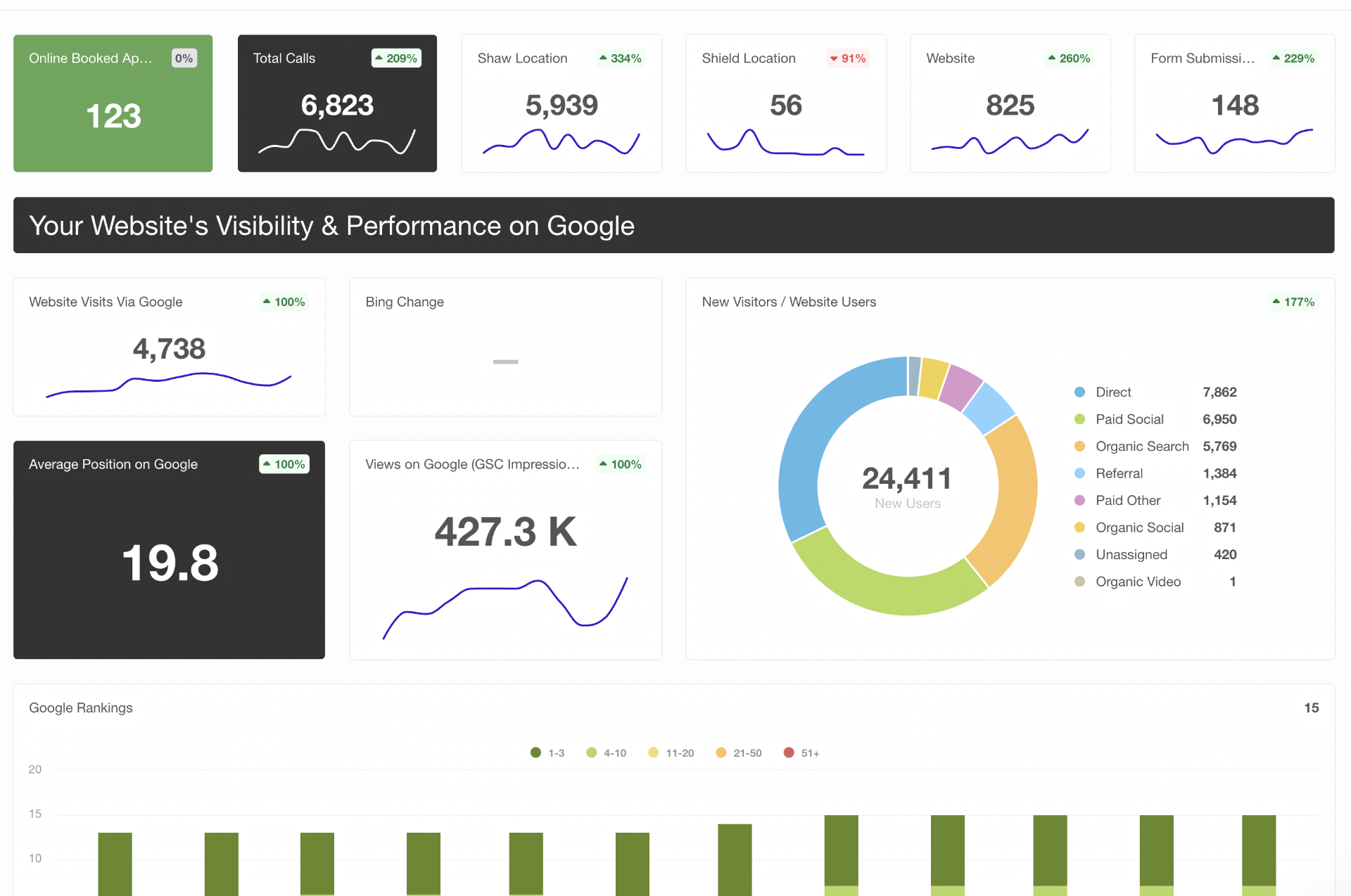The height and width of the screenshot is (896, 1351).
Task: Click the 4,738 visits value
Action: pyautogui.click(x=169, y=349)
